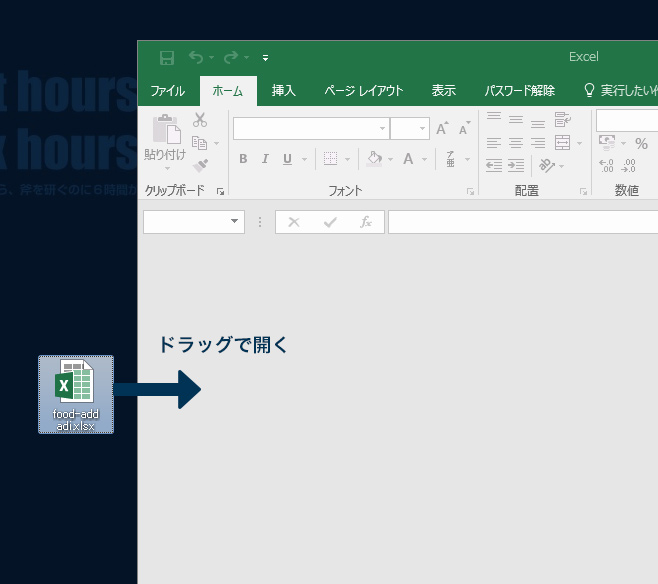Click the Insert Function fx button
This screenshot has height=584, width=658.
pyautogui.click(x=366, y=222)
